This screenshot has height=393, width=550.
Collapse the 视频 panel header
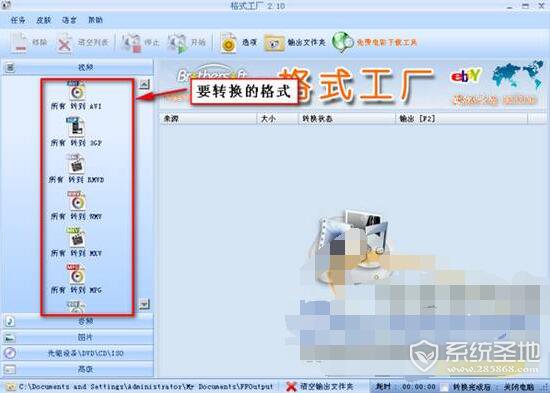(78, 67)
